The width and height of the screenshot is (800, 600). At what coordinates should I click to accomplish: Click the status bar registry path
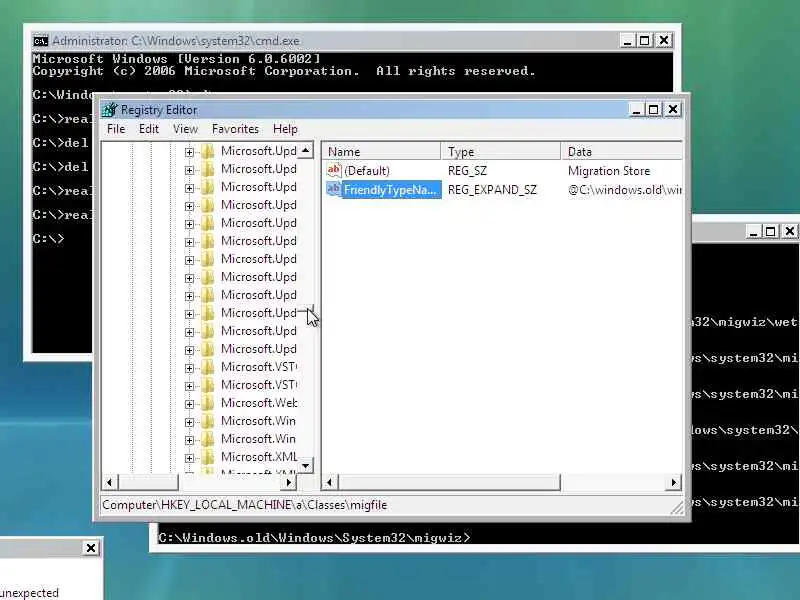tap(245, 505)
